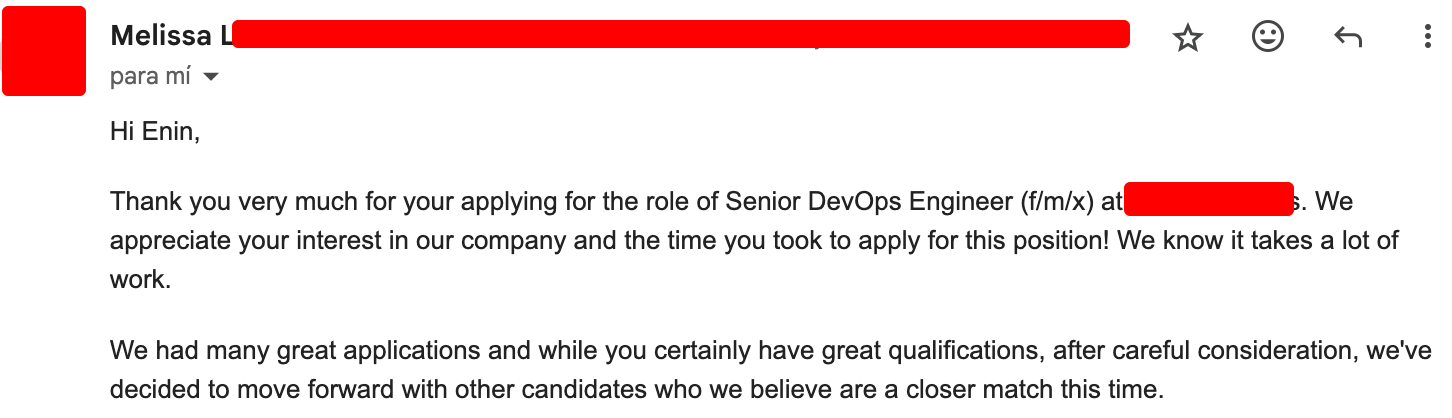This screenshot has width=1452, height=418.
Task: Click the '(f/m/x)' text in the message
Action: click(x=1057, y=202)
